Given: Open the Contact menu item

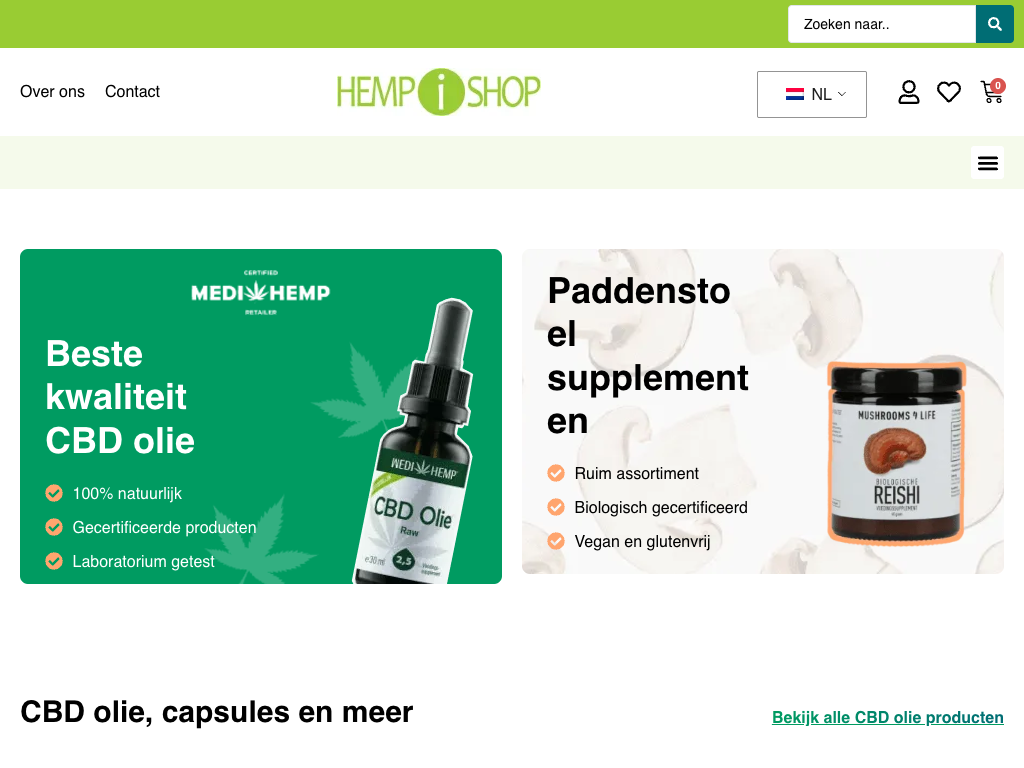Looking at the screenshot, I should [132, 91].
